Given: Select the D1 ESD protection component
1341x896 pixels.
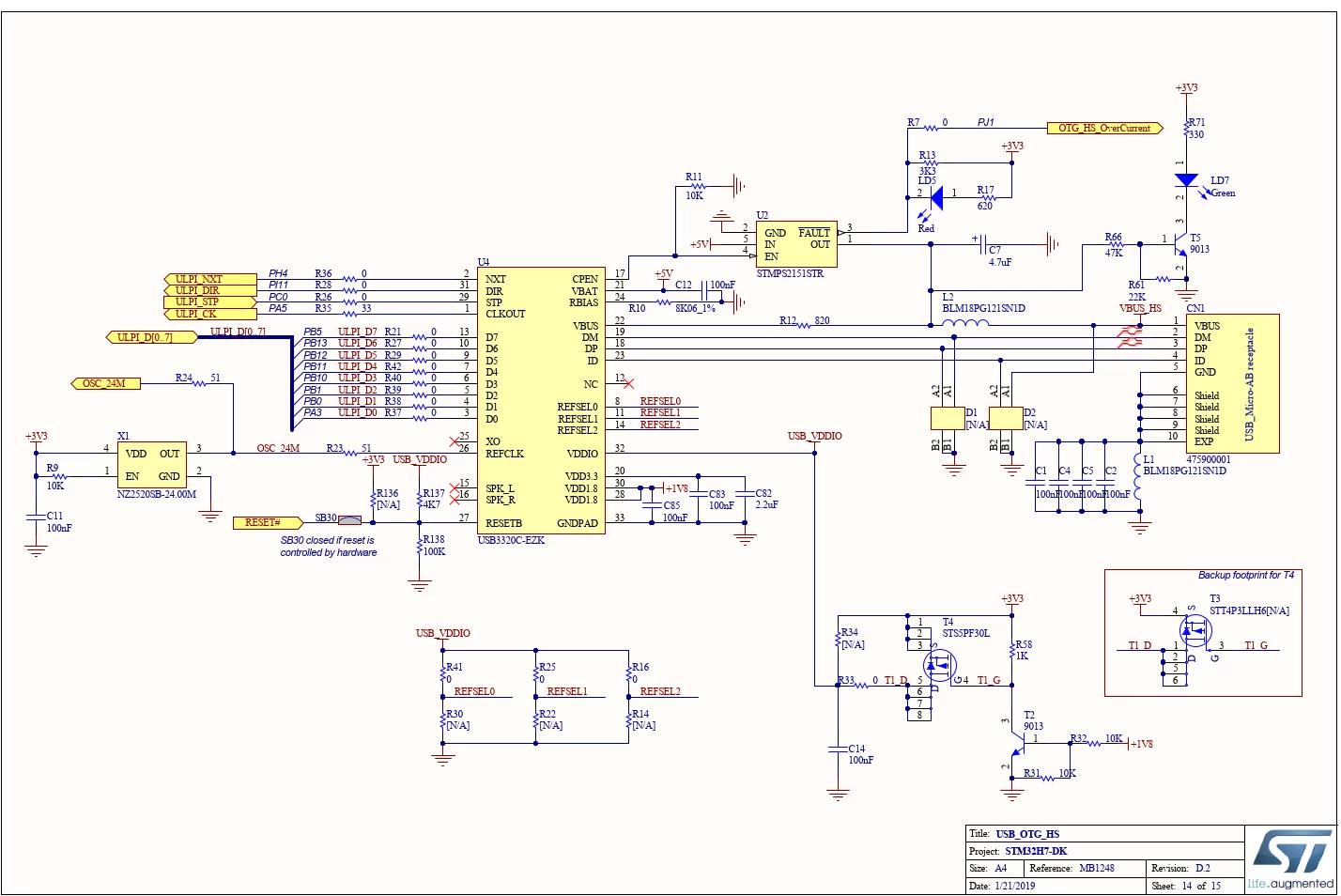Looking at the screenshot, I should point(948,418).
